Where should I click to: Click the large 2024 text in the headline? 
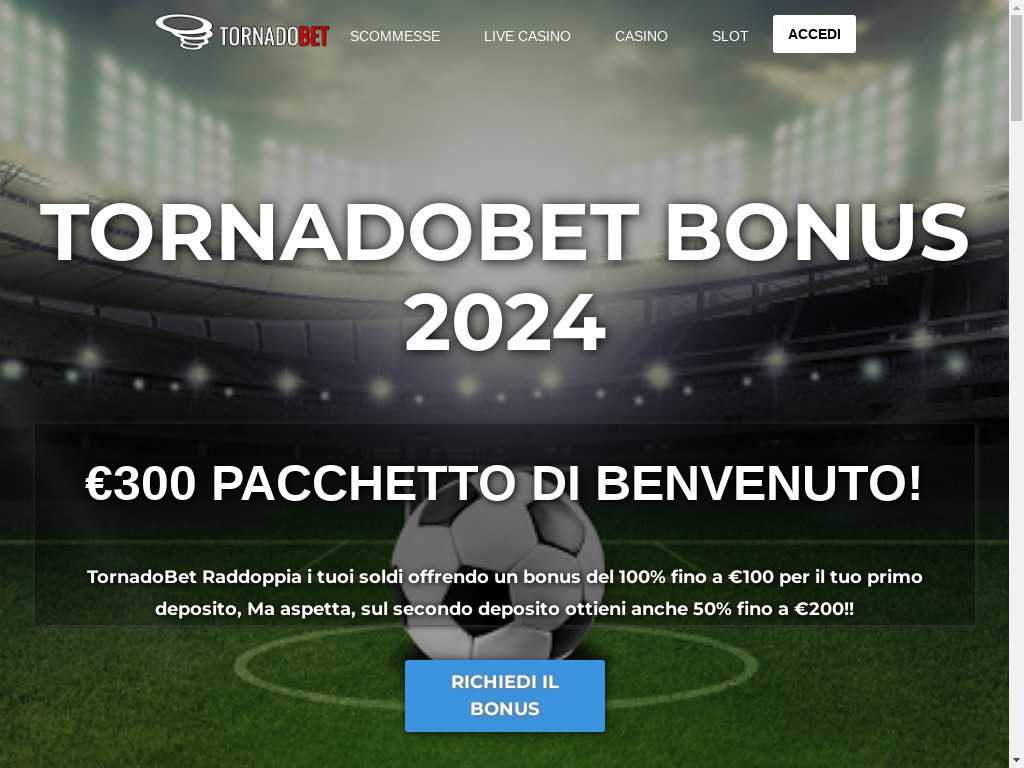pos(505,323)
